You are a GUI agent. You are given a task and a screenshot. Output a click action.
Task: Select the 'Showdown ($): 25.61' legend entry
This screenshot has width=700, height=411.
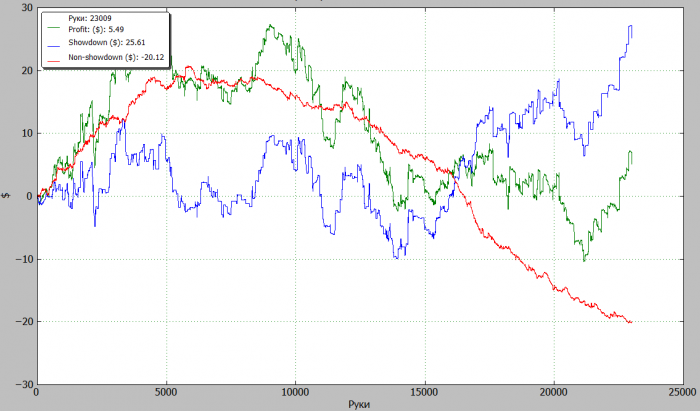(107, 43)
